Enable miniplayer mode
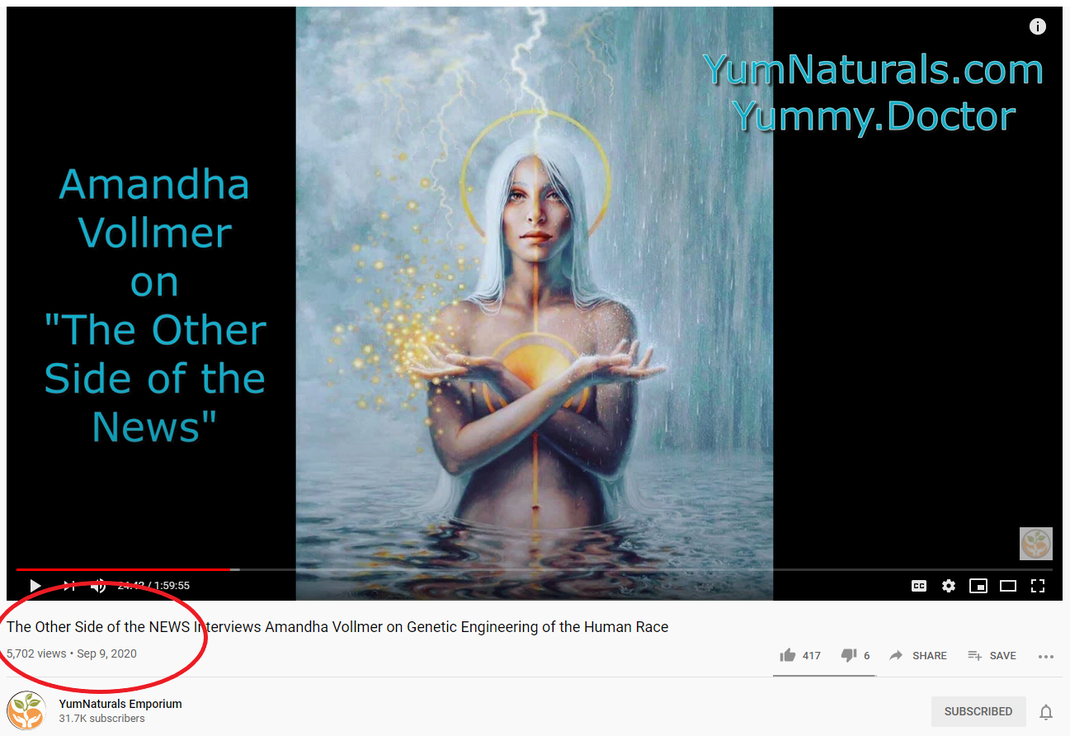This screenshot has height=736, width=1070. coord(979,586)
